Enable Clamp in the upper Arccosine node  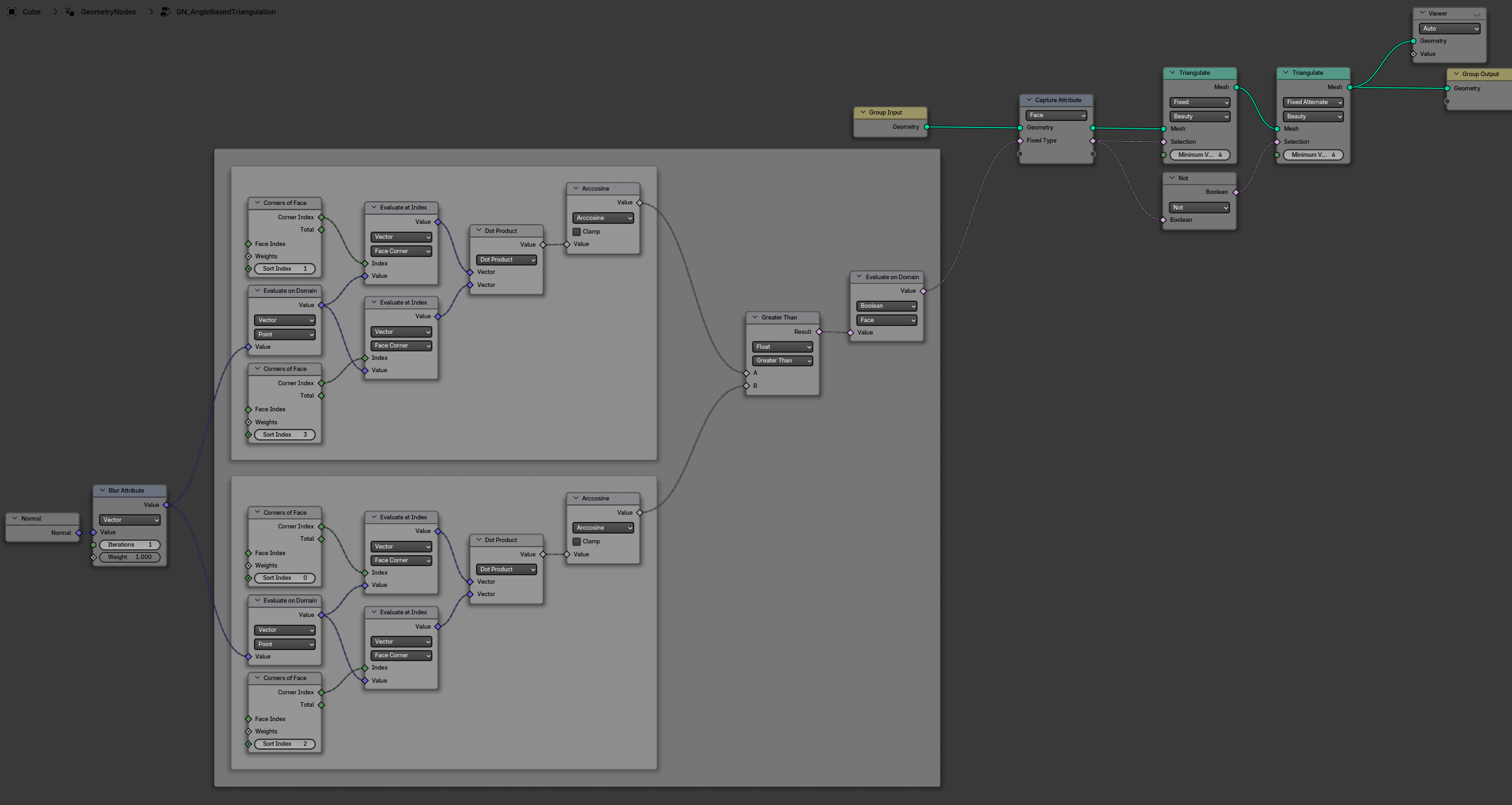tap(576, 232)
